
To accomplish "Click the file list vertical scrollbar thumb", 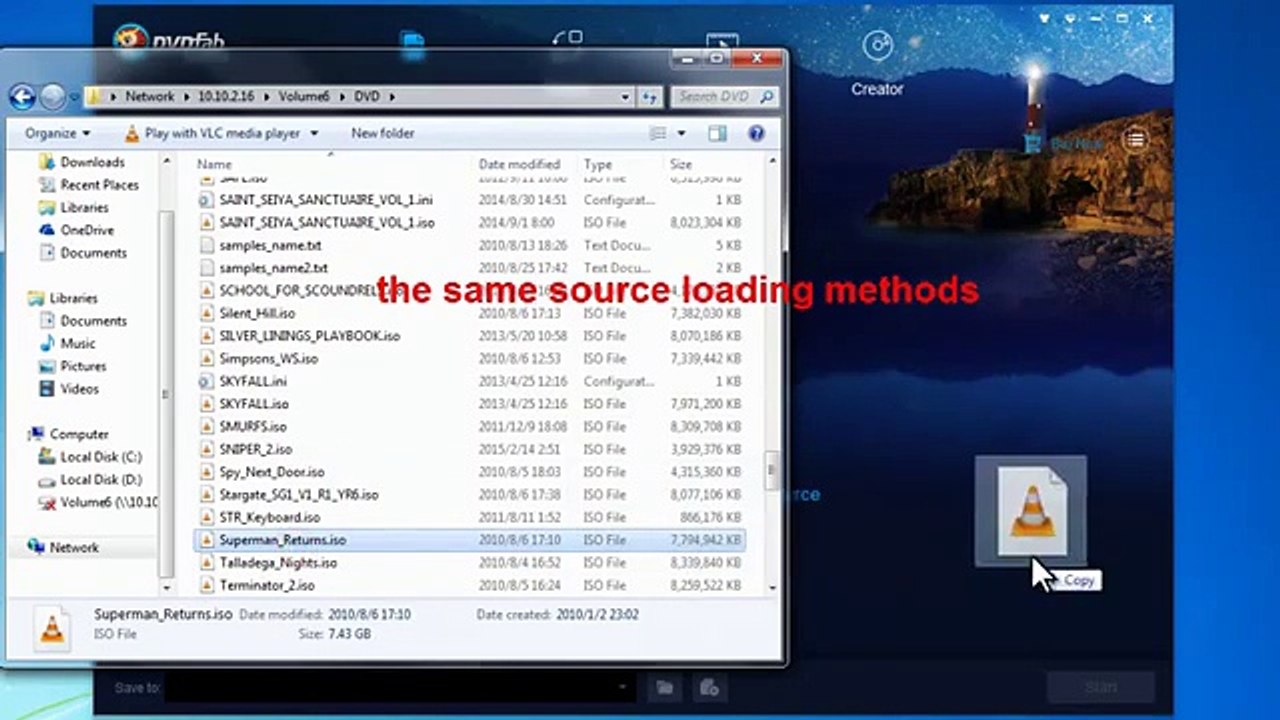I will click(771, 471).
